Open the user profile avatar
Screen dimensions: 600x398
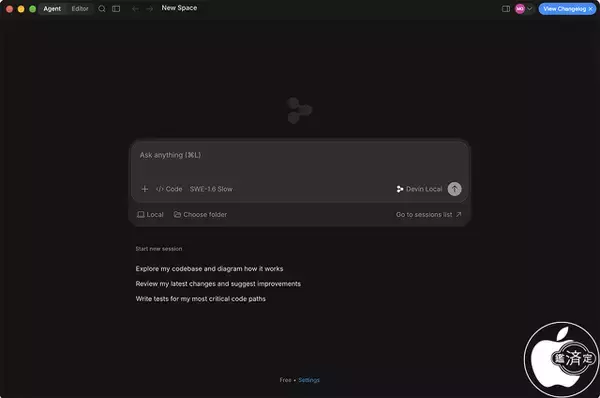click(x=520, y=8)
